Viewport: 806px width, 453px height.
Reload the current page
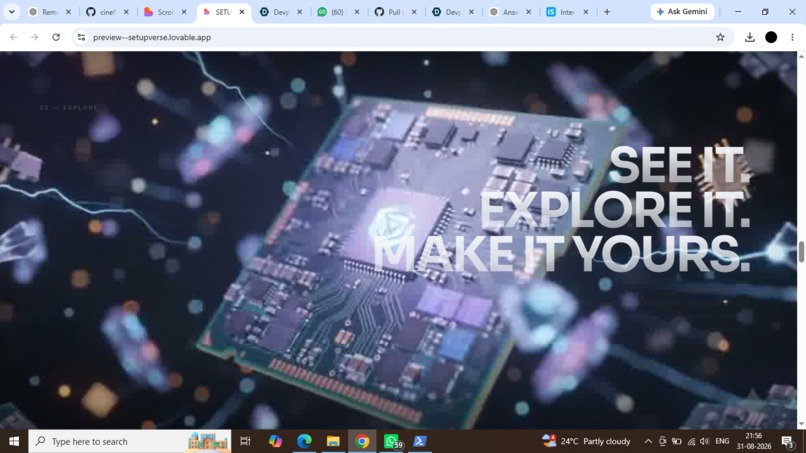point(56,37)
